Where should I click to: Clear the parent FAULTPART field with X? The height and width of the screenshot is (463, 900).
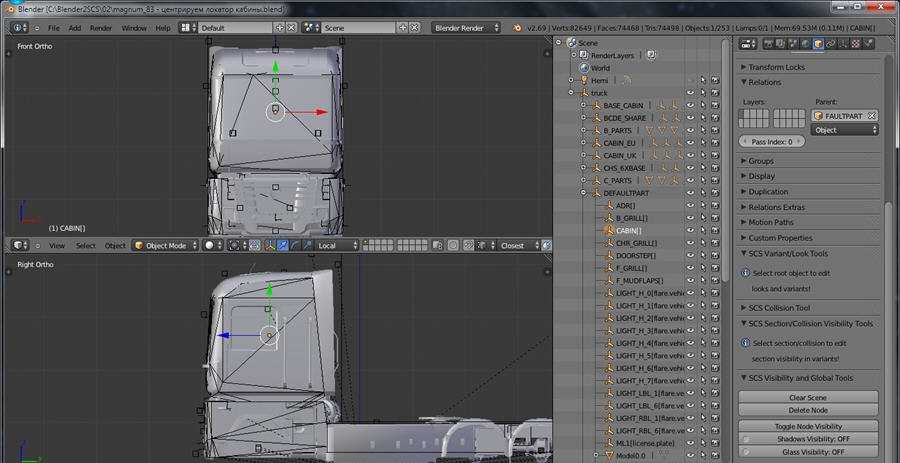(871, 116)
